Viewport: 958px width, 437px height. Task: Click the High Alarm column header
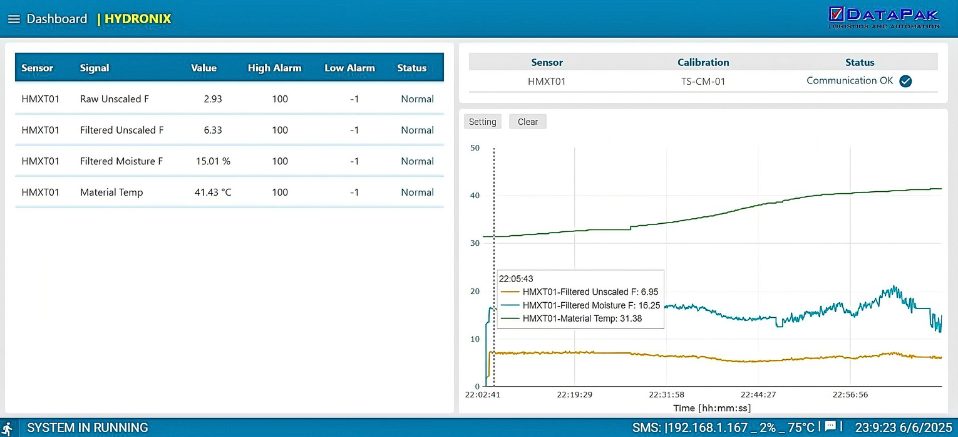click(274, 68)
